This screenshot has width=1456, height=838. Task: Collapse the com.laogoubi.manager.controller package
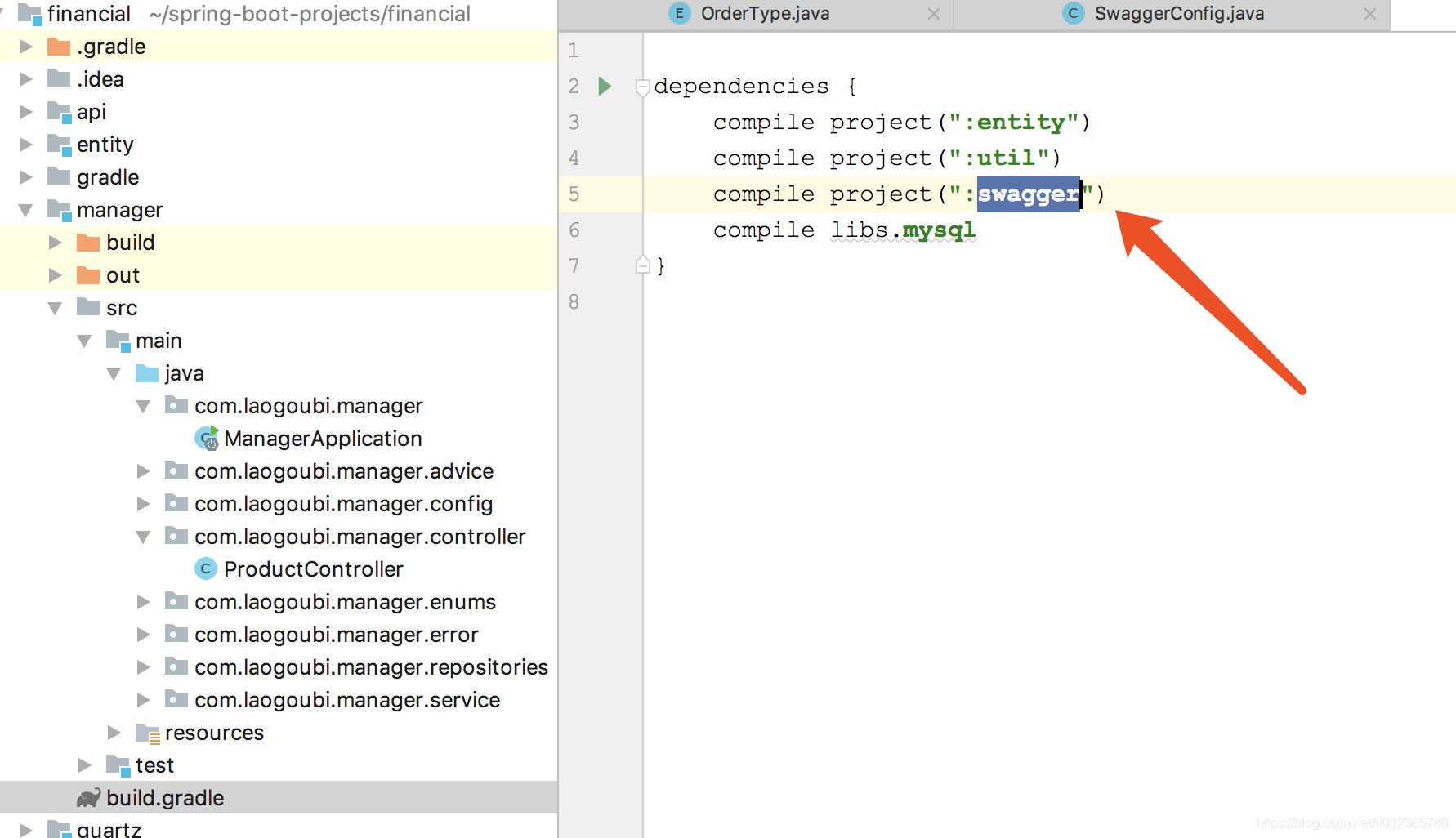[x=143, y=537]
